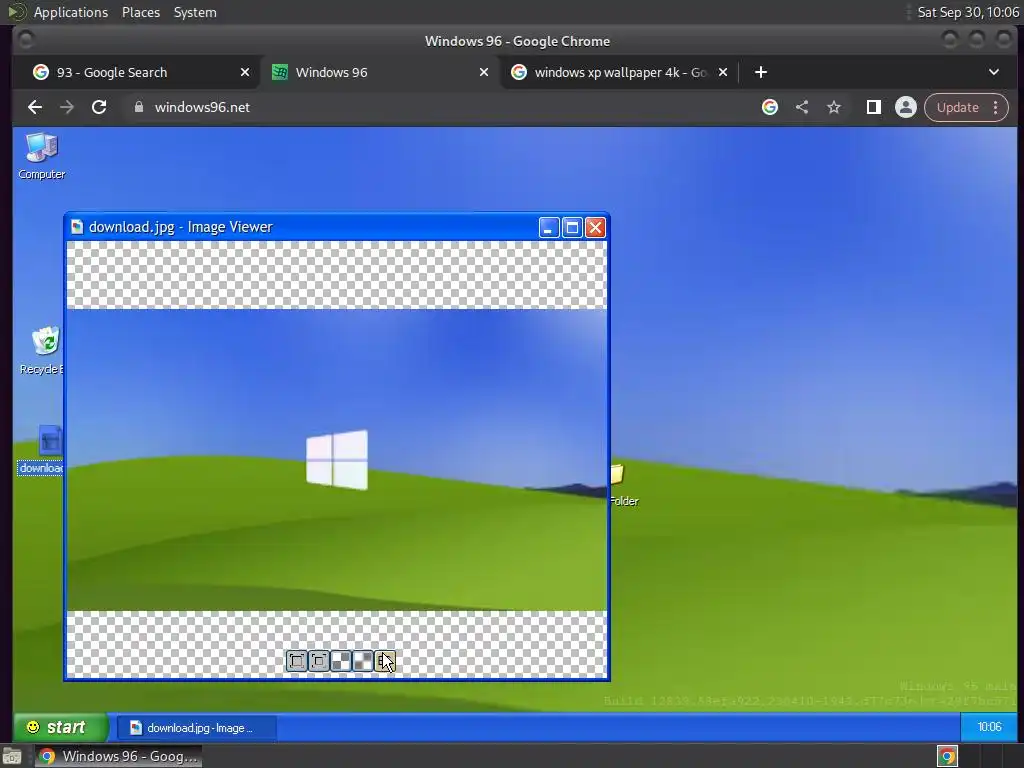Image resolution: width=1024 pixels, height=768 pixels.
Task: Click Windows 96 - Google Chrome taskbar entry
Action: [118, 756]
